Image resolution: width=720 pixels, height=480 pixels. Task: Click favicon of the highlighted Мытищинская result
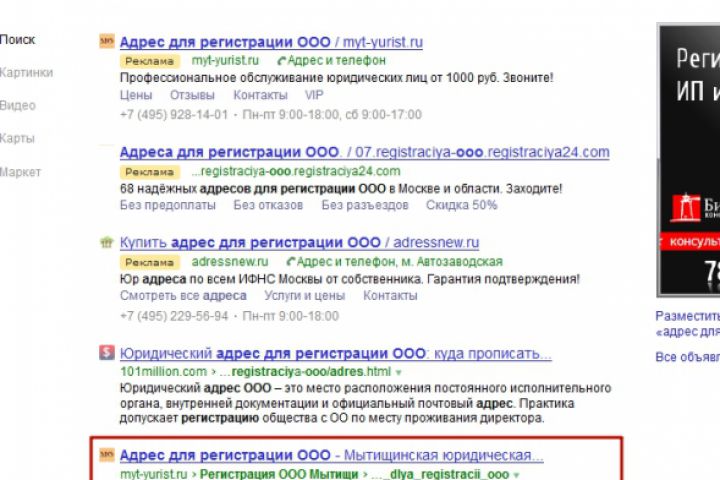tap(107, 454)
